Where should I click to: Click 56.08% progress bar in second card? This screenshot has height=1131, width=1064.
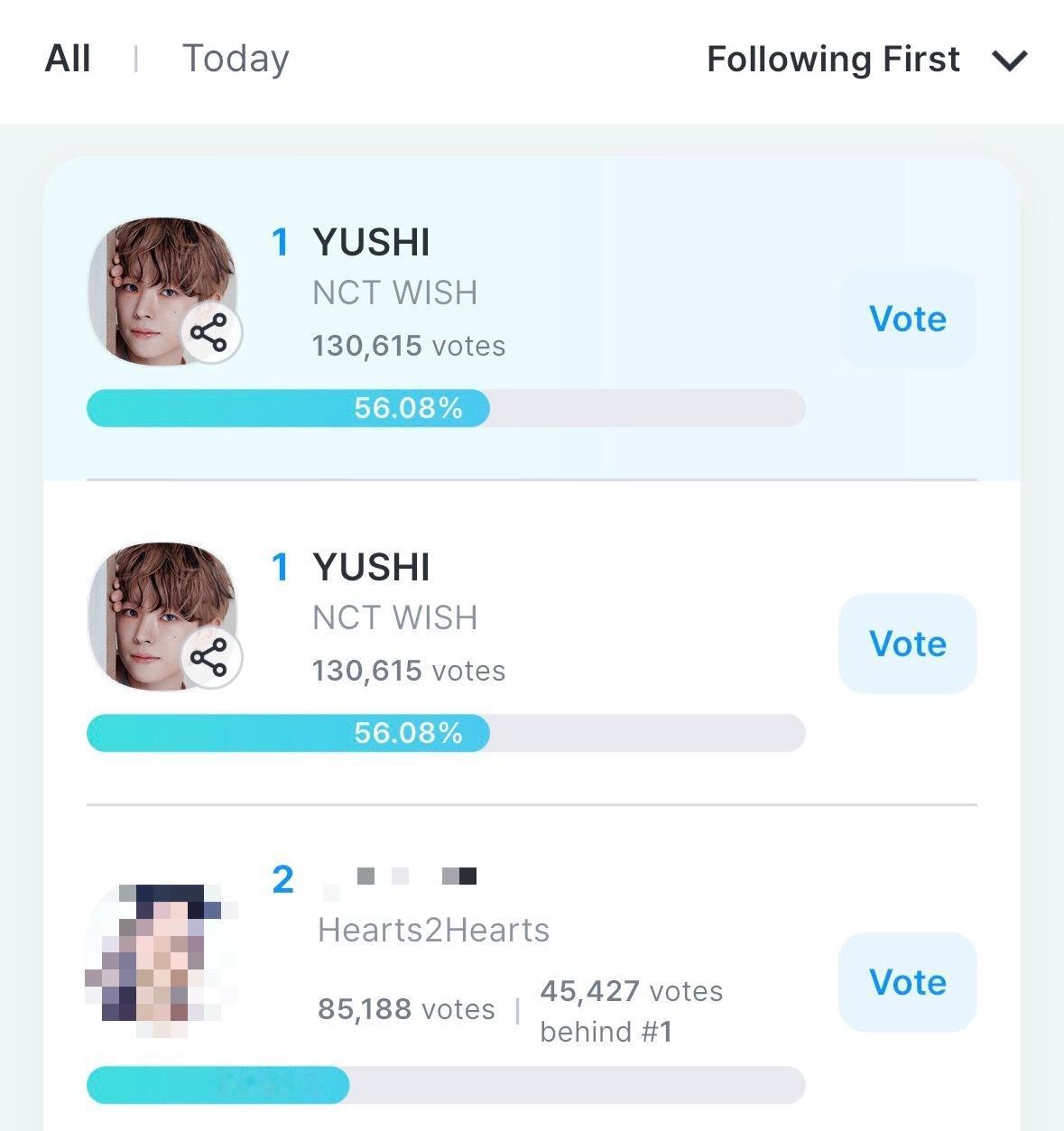pos(446,733)
